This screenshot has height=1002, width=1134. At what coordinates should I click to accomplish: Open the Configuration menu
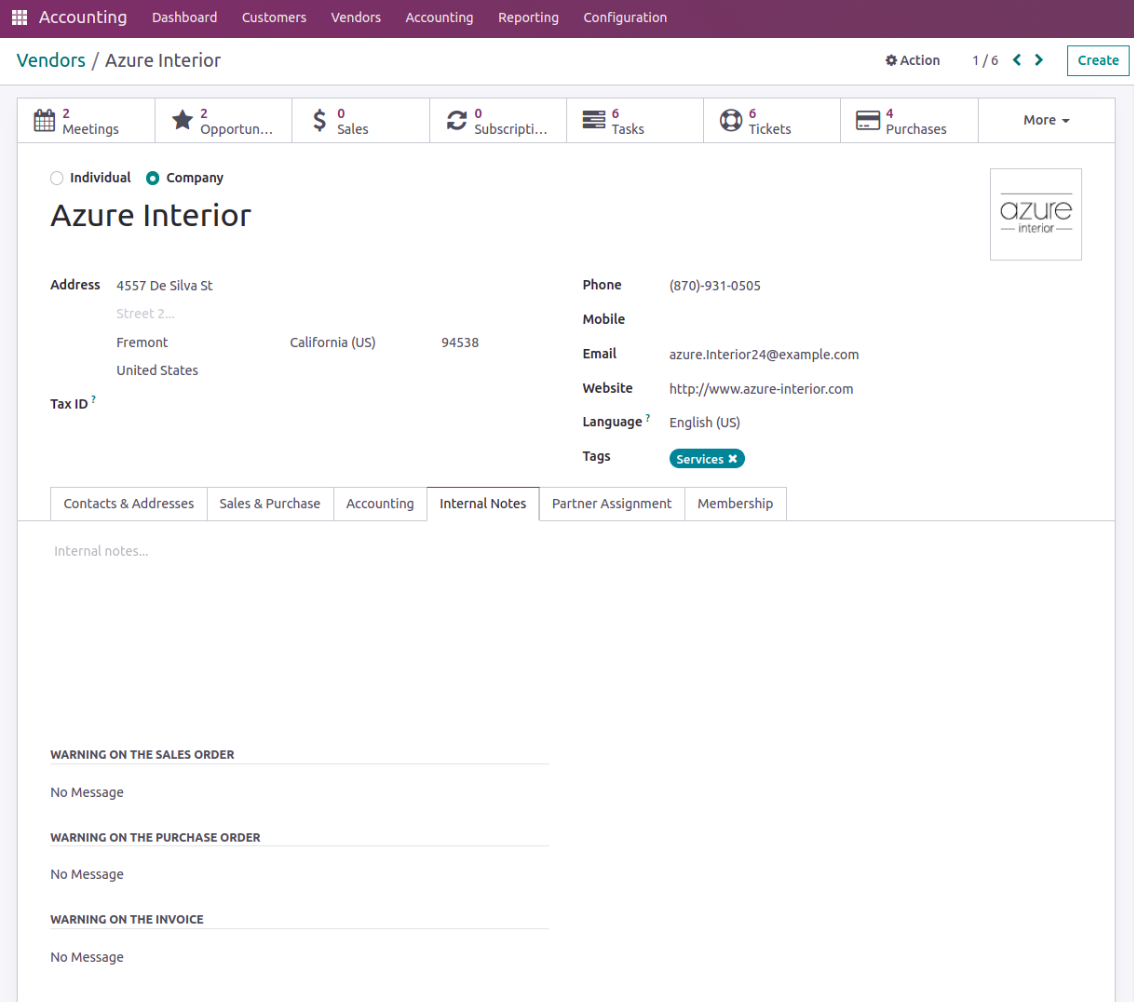[x=625, y=17]
